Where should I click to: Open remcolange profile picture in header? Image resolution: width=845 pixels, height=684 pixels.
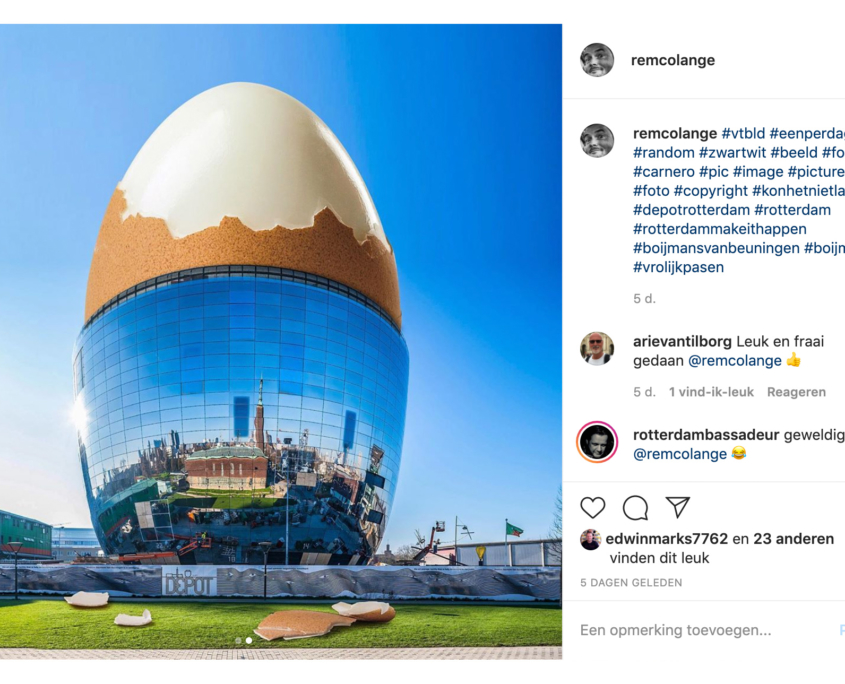tap(597, 60)
